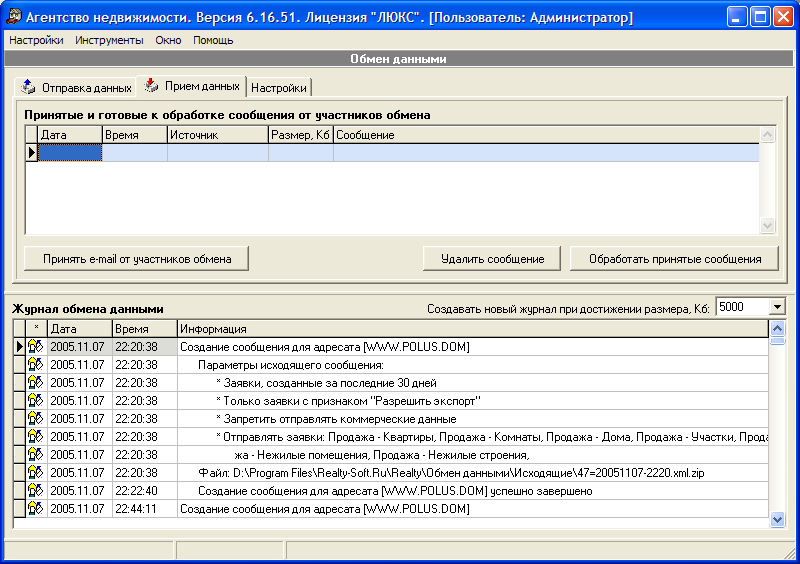The width and height of the screenshot is (800, 564).
Task: Click the application icon in the title bar
Action: point(14,17)
